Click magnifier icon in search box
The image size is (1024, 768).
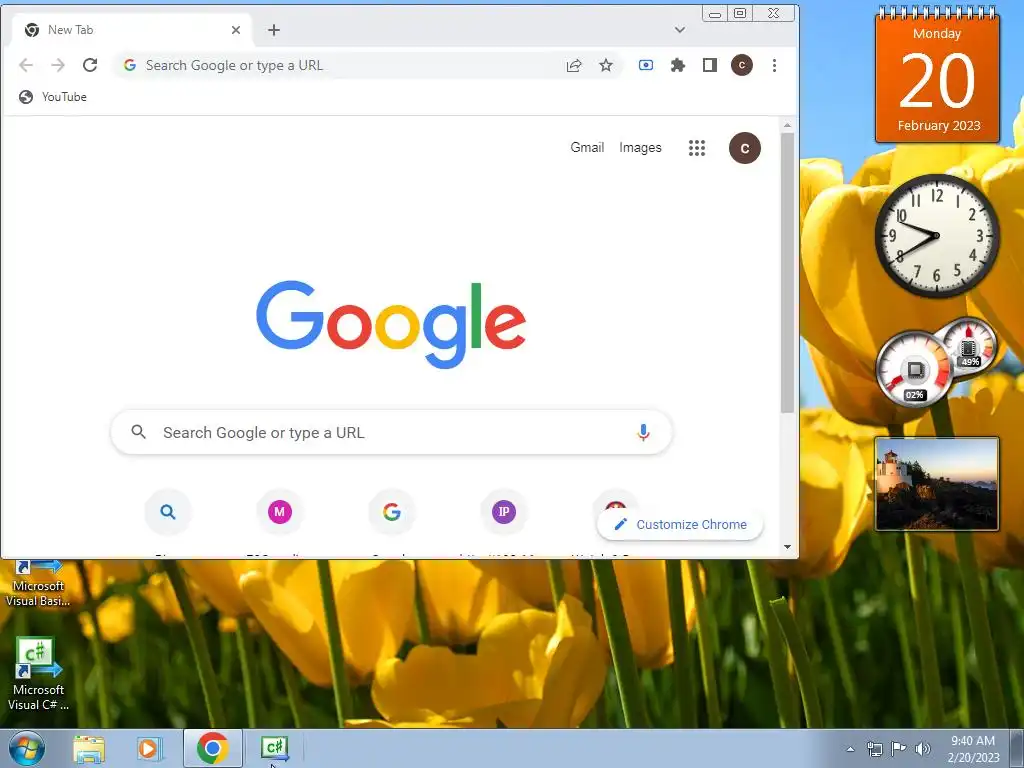[138, 432]
